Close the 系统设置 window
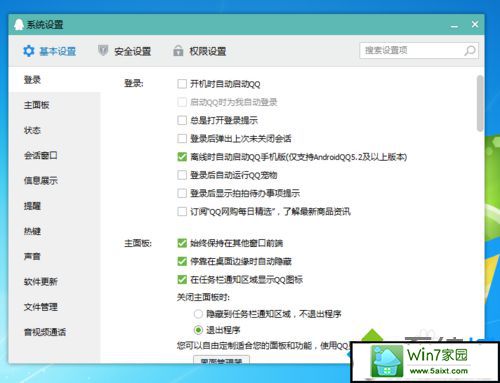The height and width of the screenshot is (383, 500). [475, 24]
